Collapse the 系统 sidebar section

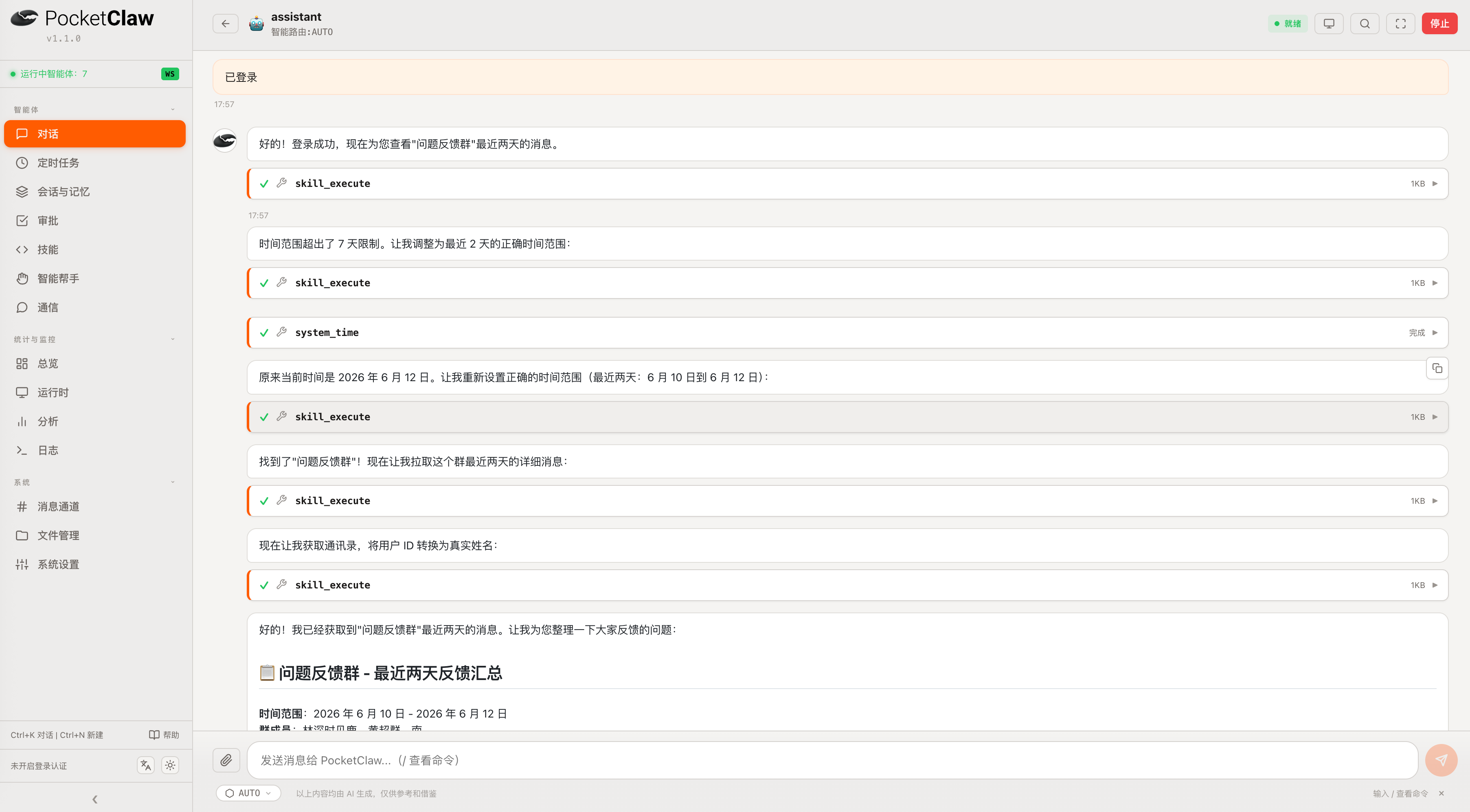point(173,482)
